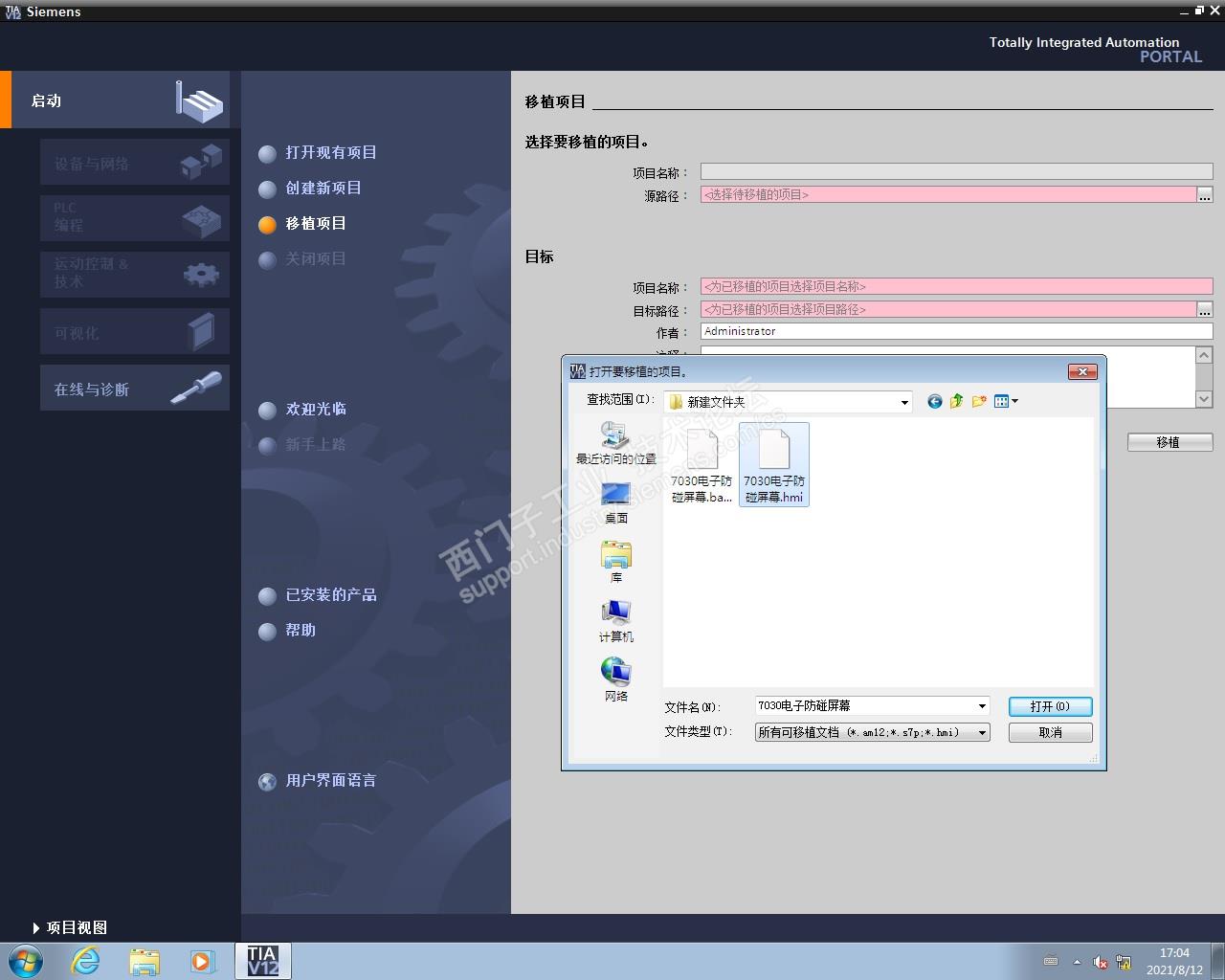Select the 7030电子防碰屏幕.ba... file
Screen dimensions: 1225x980
click(702, 465)
